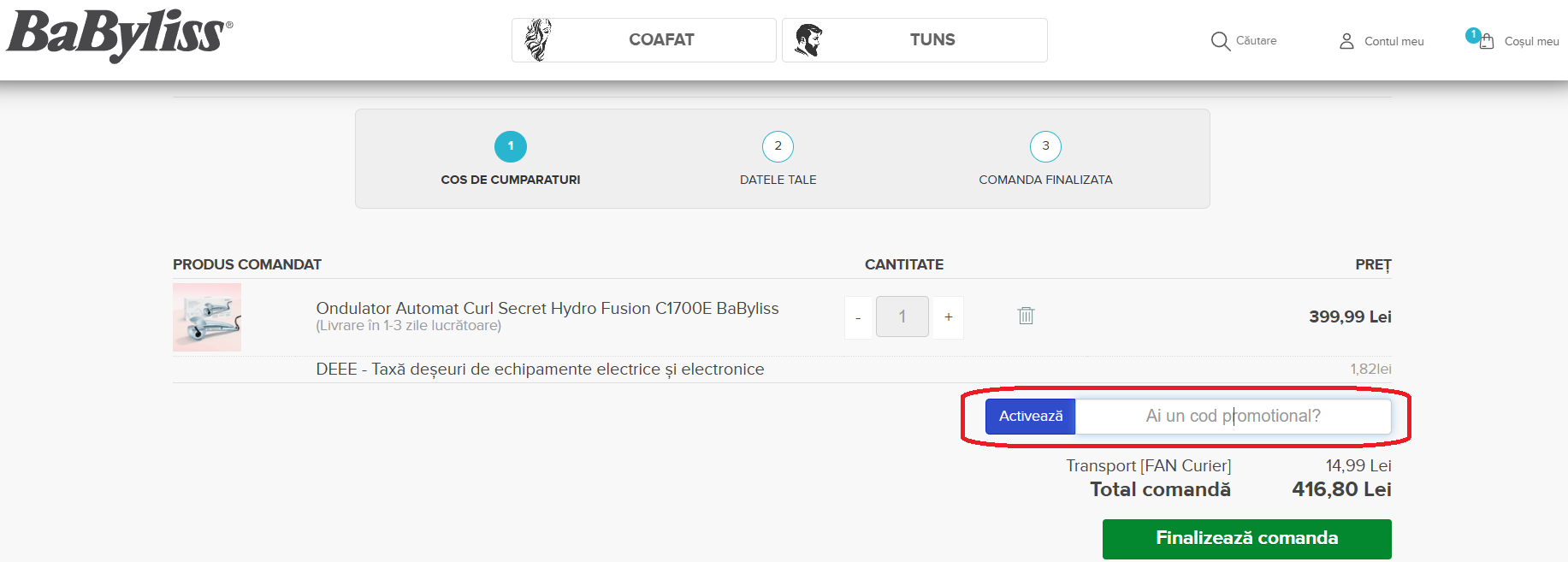Screen dimensions: 1568x562
Task: Open the shopping bag cart icon
Action: point(1488,41)
